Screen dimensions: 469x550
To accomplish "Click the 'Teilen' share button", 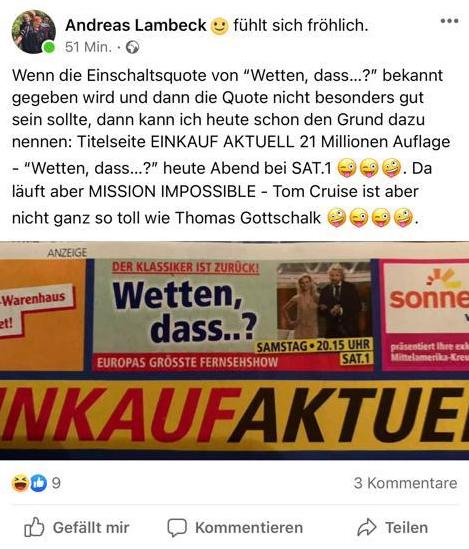I will point(393,528).
